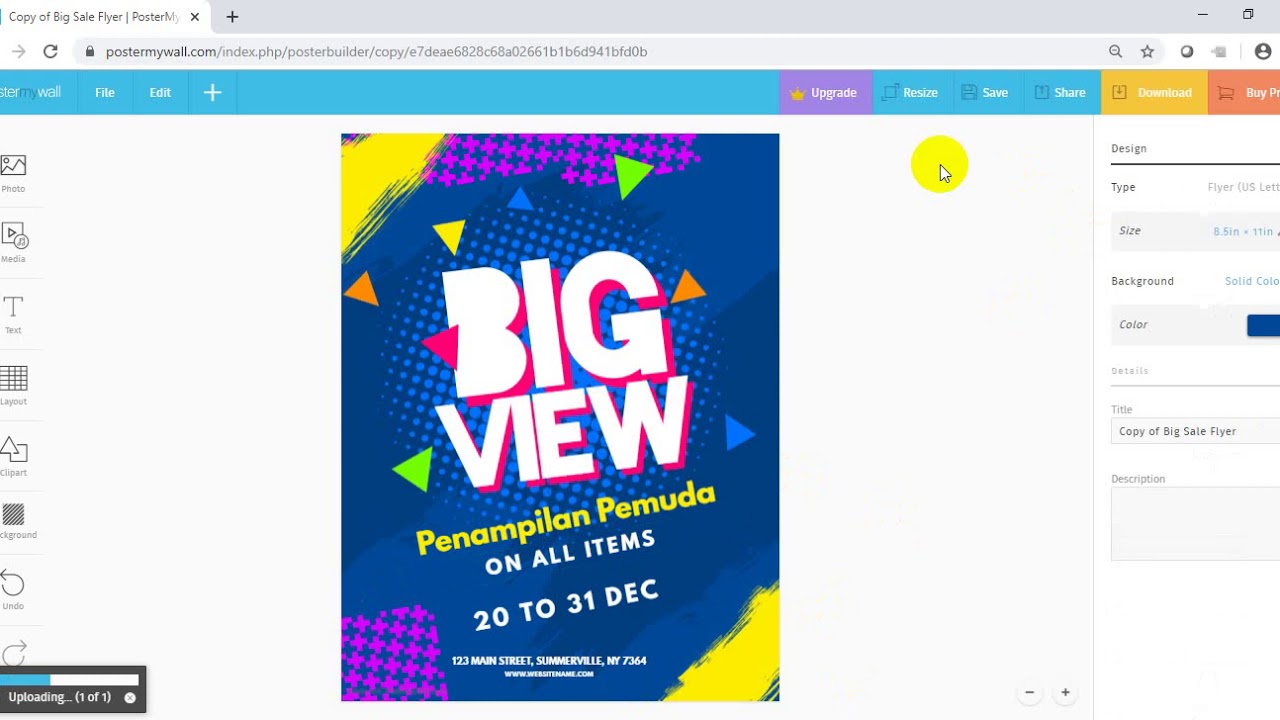Select the Text tool
The width and height of the screenshot is (1280, 720).
(13, 314)
